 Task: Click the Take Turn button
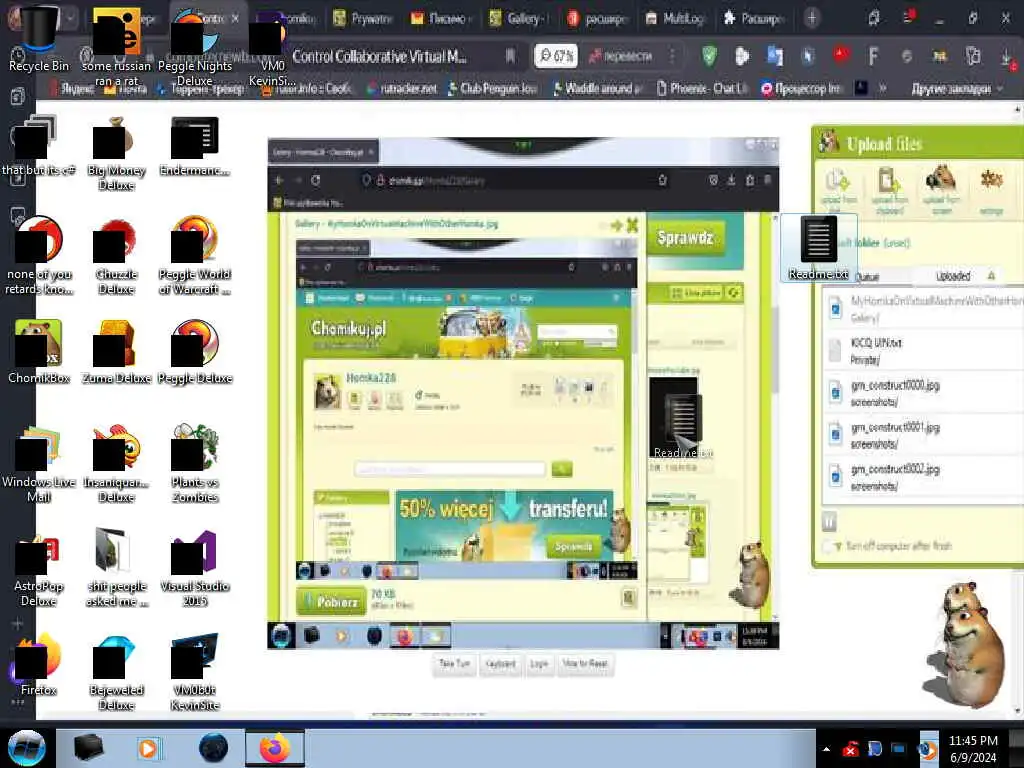[454, 664]
